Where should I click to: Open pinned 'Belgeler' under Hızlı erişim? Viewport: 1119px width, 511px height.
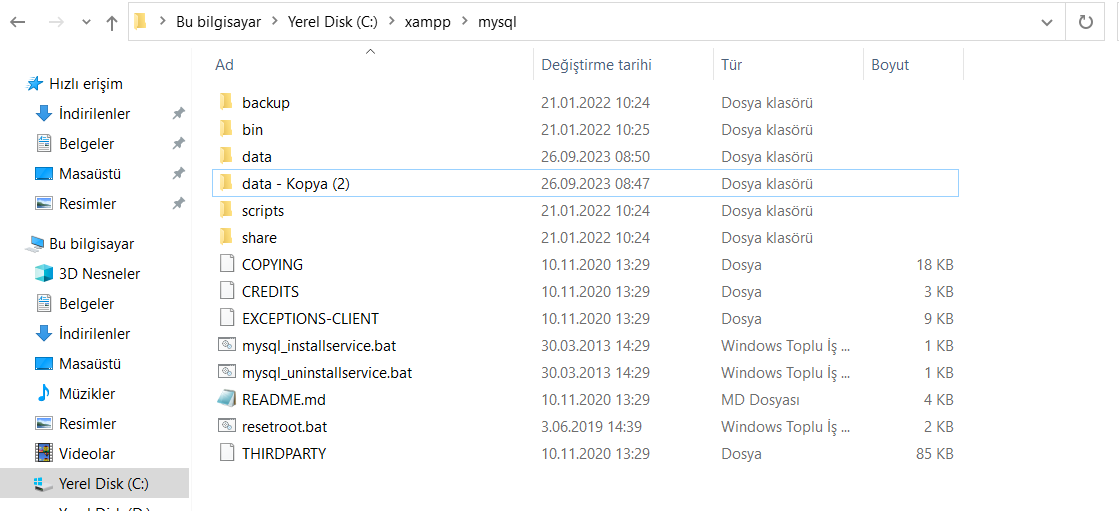coord(86,143)
